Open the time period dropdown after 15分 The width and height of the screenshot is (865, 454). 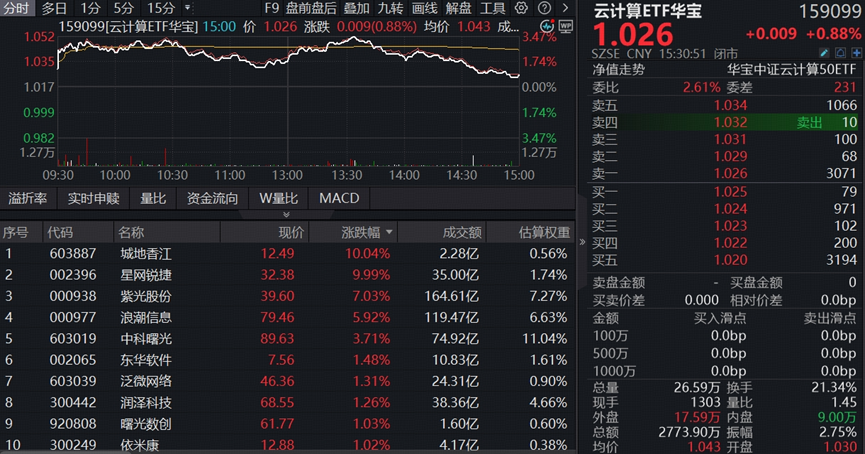(x=188, y=8)
